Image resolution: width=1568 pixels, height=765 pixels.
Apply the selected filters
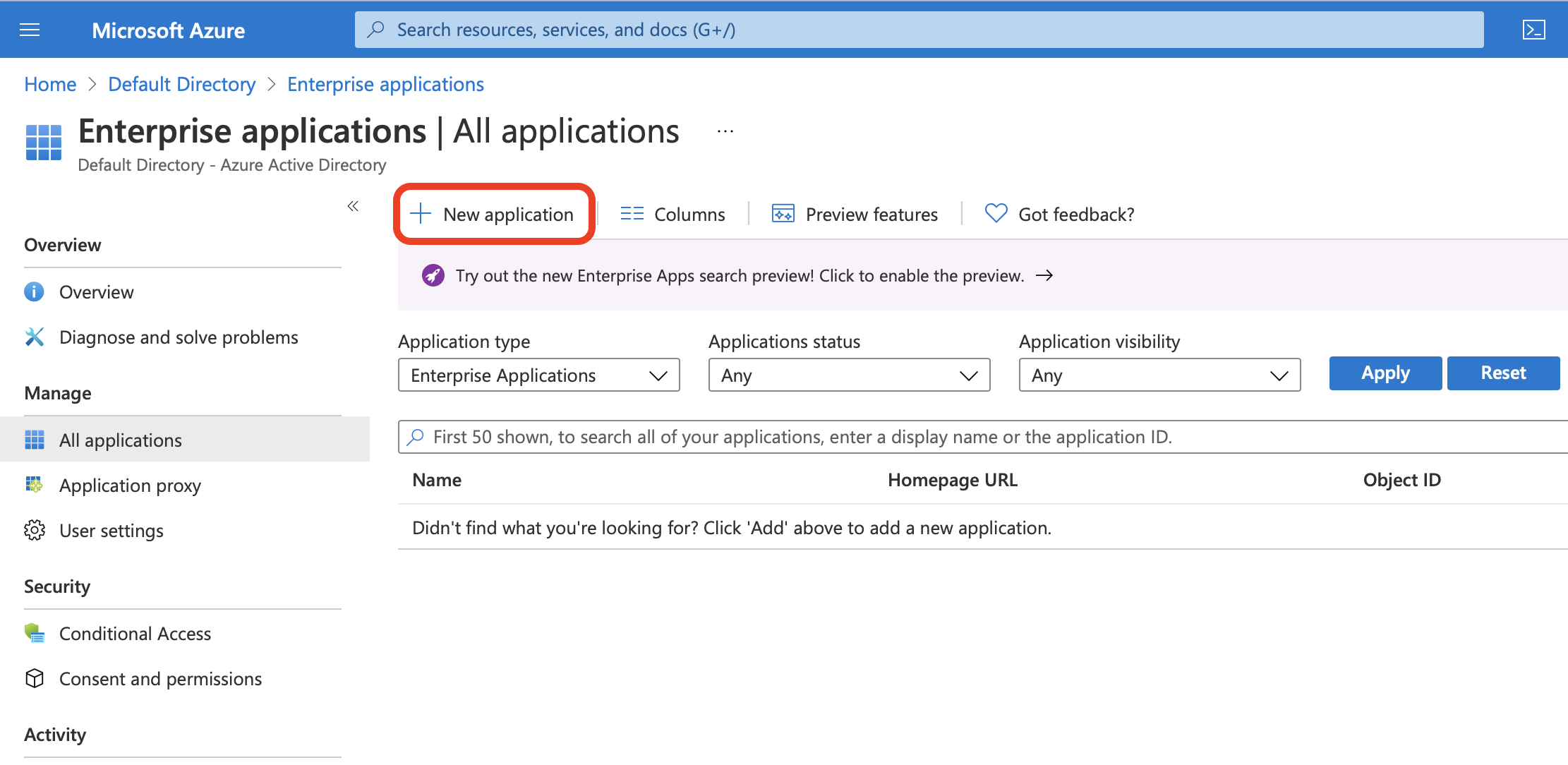tap(1385, 373)
